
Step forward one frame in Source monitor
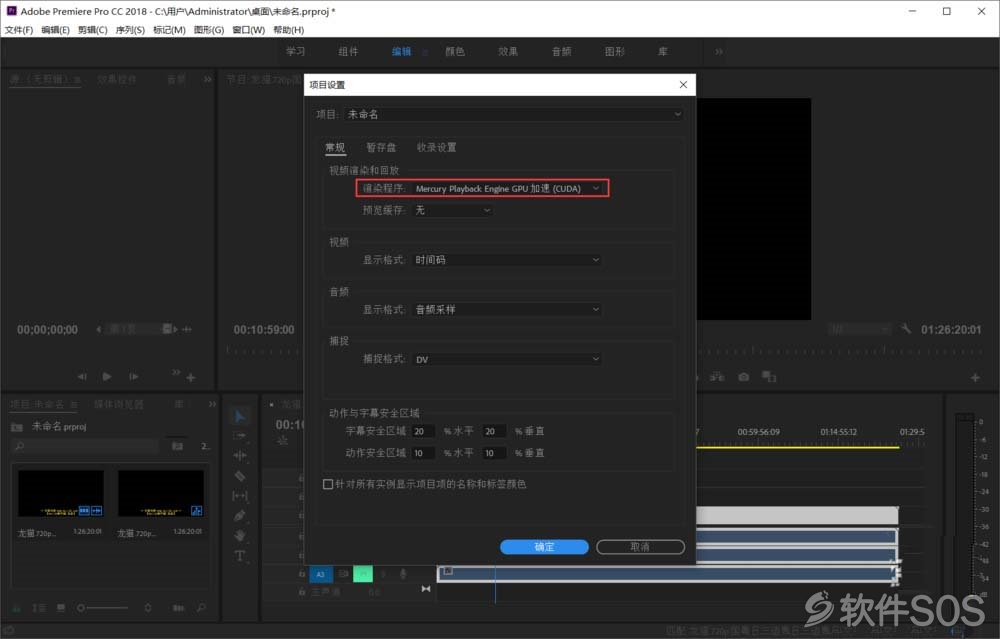click(x=133, y=376)
